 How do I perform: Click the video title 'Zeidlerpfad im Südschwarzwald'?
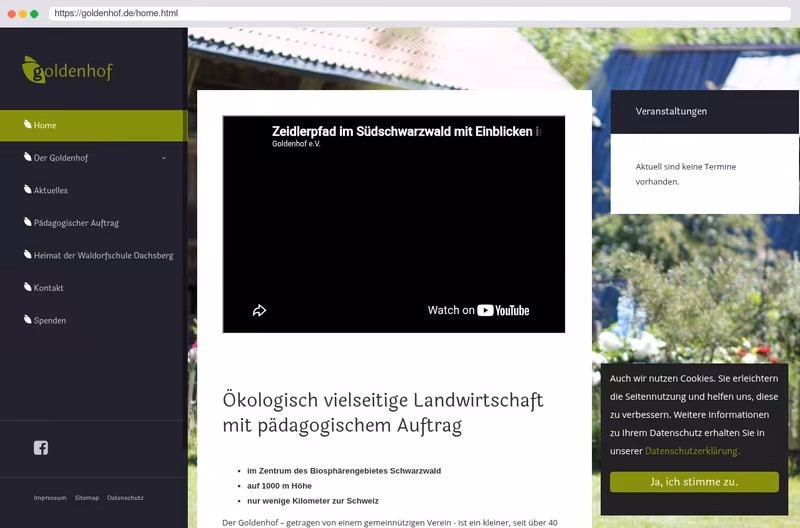click(x=407, y=131)
